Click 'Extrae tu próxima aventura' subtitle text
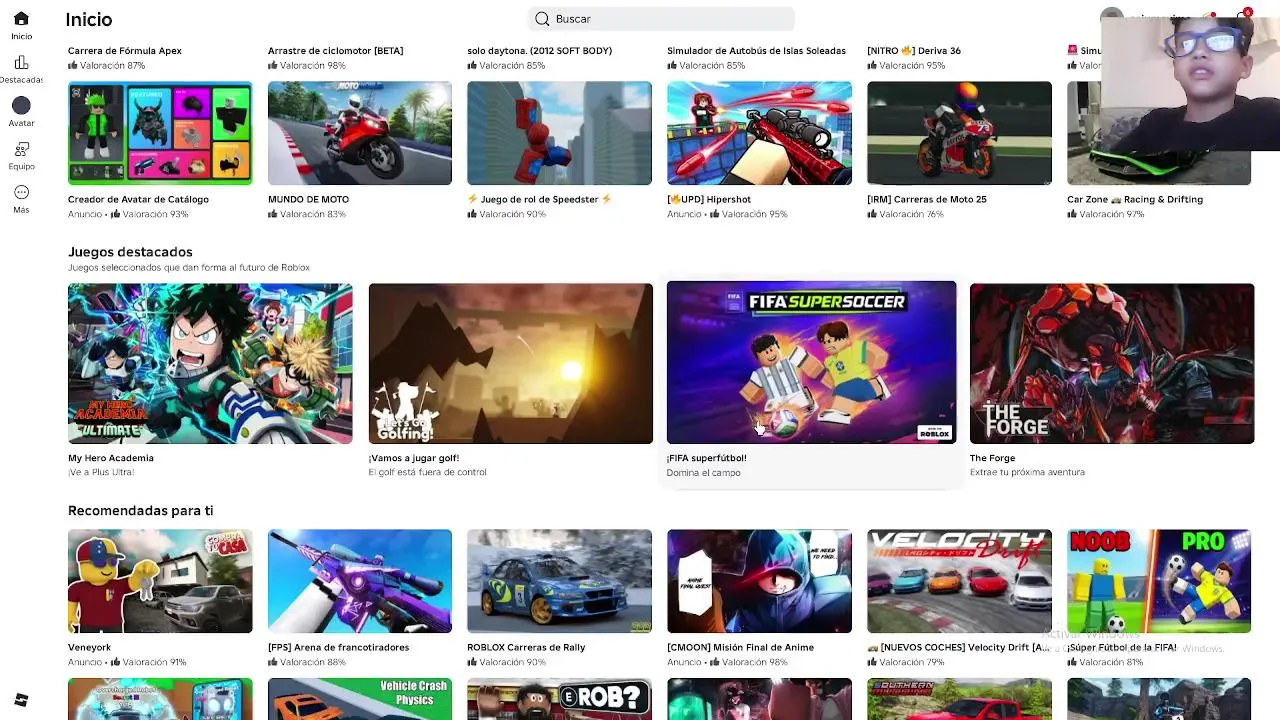 pos(1027,472)
